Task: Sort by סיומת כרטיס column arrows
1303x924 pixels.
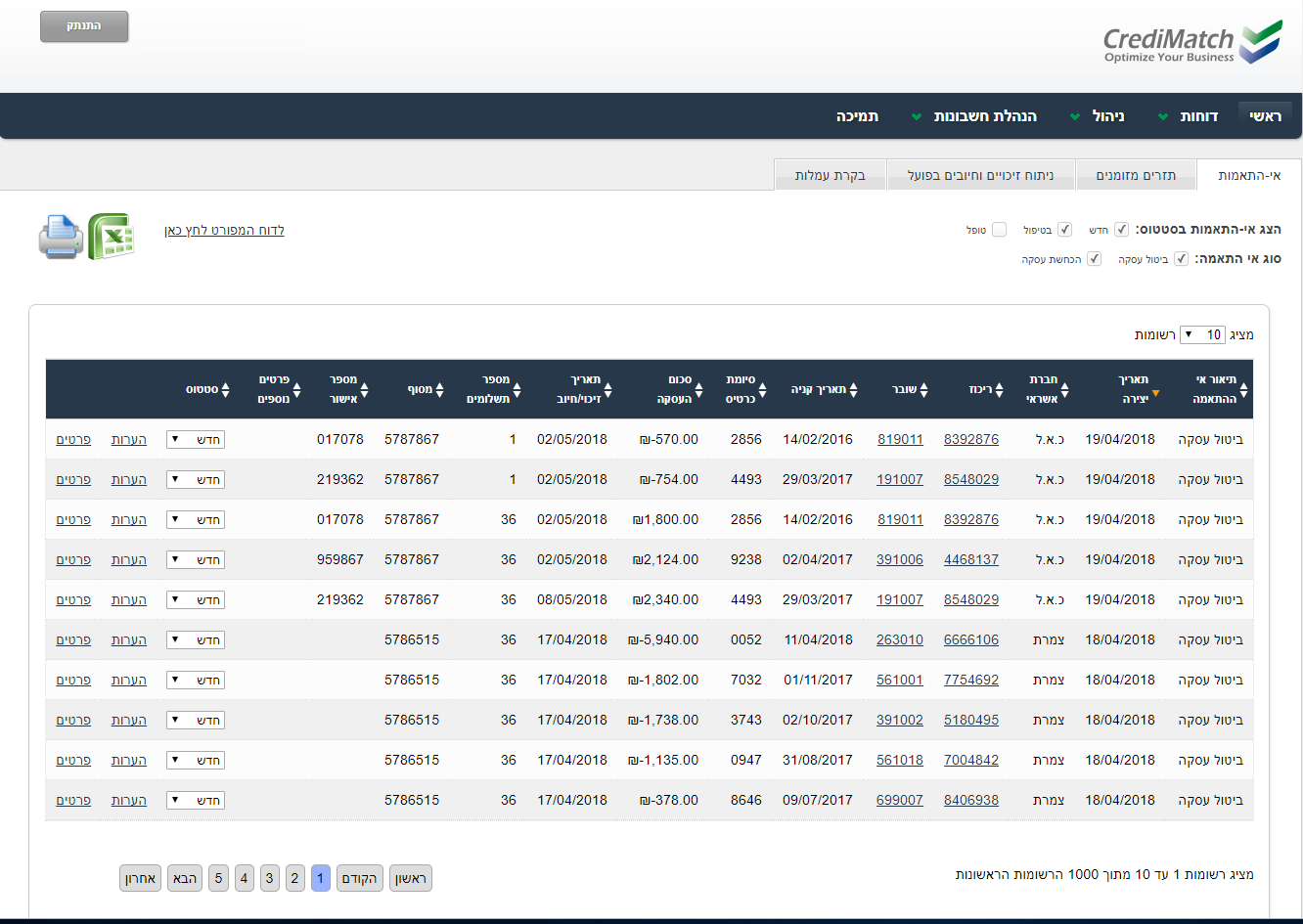Action: [x=763, y=389]
